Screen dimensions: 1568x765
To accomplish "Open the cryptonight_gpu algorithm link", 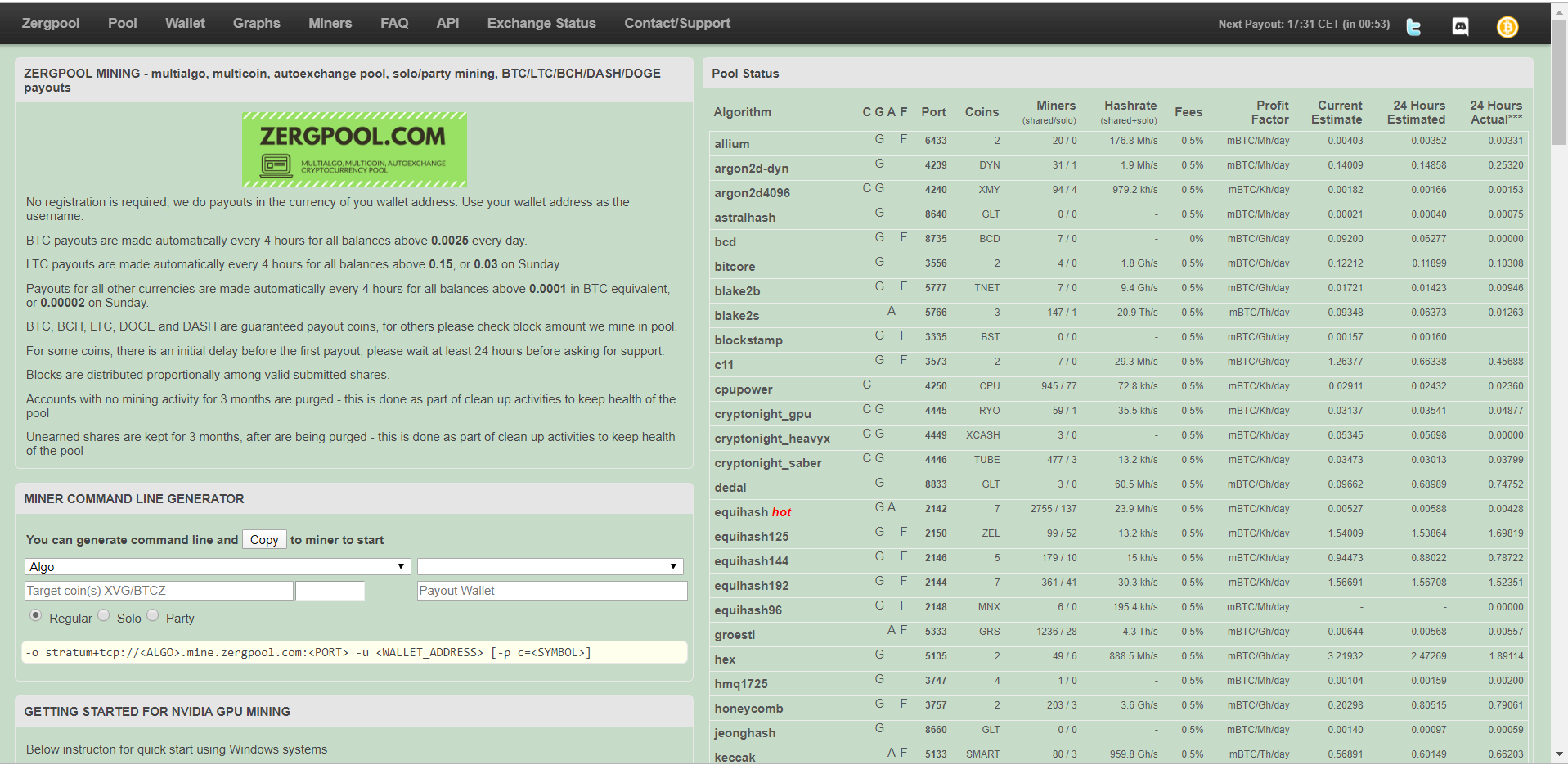I will pyautogui.click(x=763, y=414).
